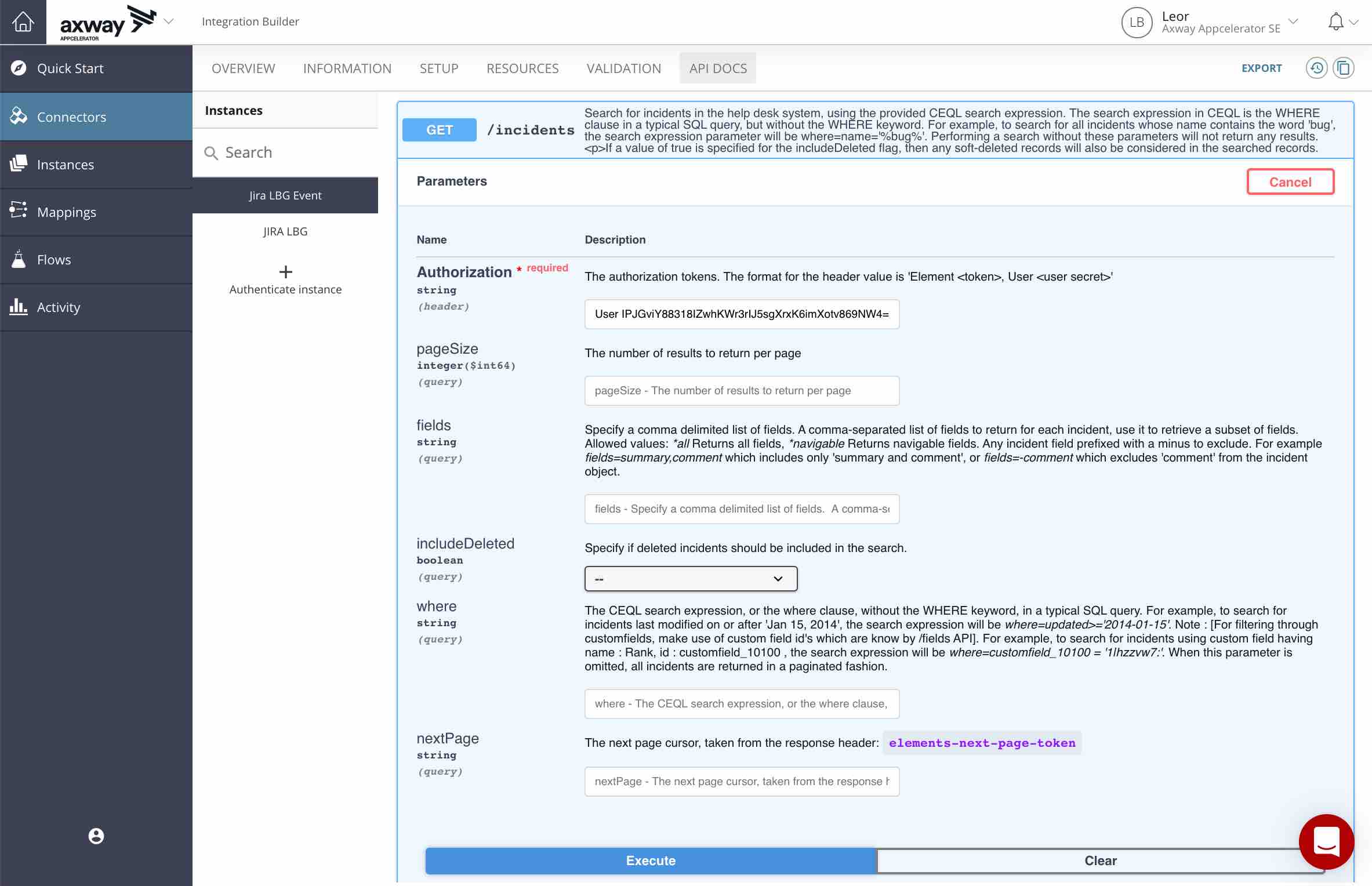Image resolution: width=1372 pixels, height=886 pixels.
Task: Click the nextPage cursor input
Action: (x=742, y=782)
